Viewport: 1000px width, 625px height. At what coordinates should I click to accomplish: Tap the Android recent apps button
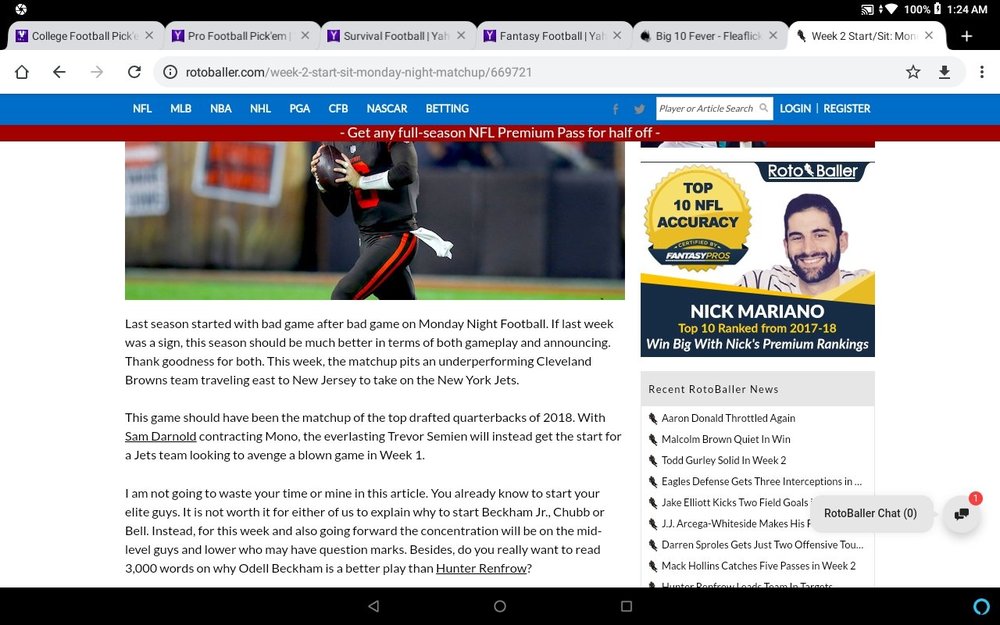coord(626,606)
